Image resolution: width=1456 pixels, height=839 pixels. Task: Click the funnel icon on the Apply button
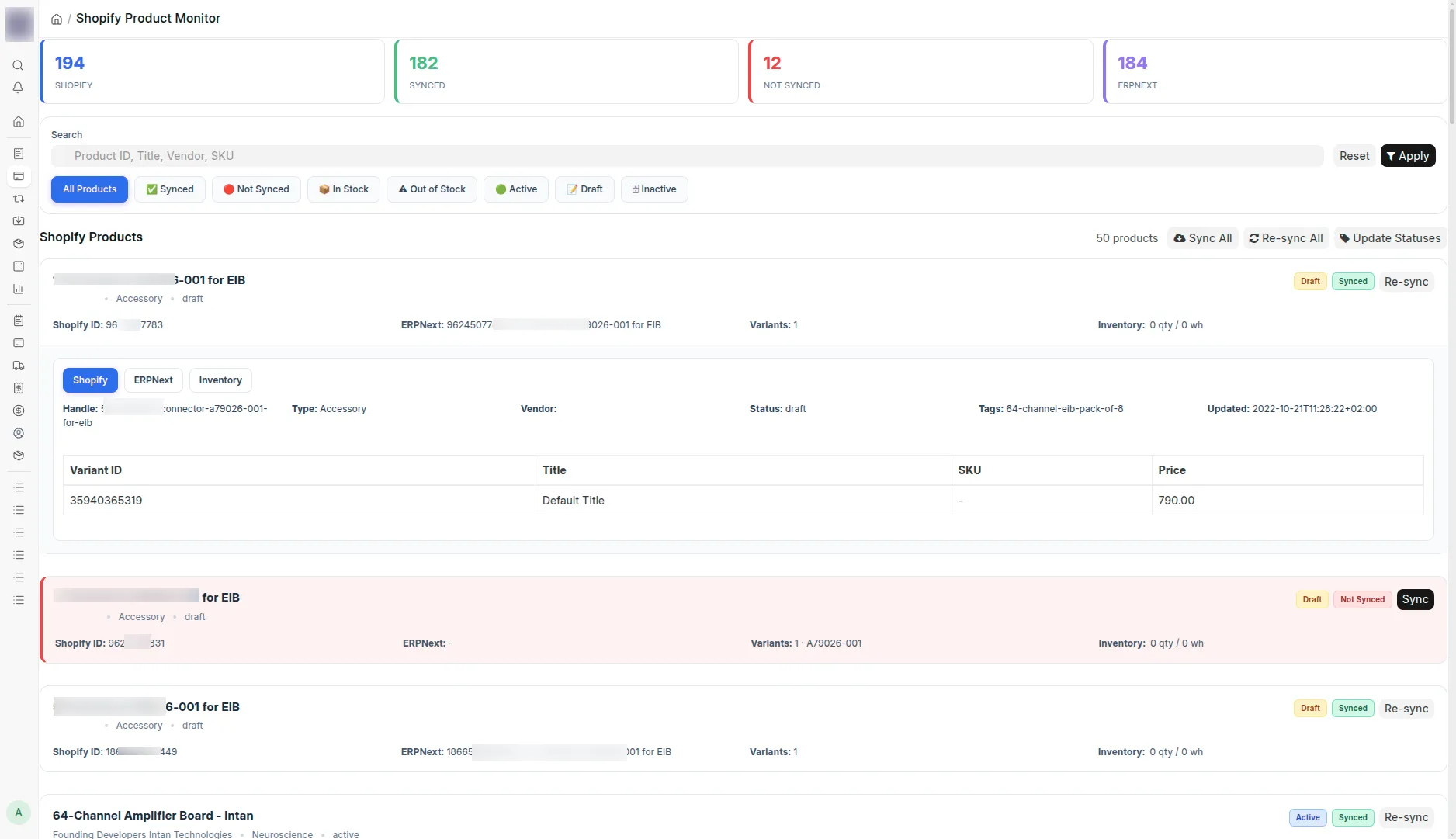tap(1391, 156)
